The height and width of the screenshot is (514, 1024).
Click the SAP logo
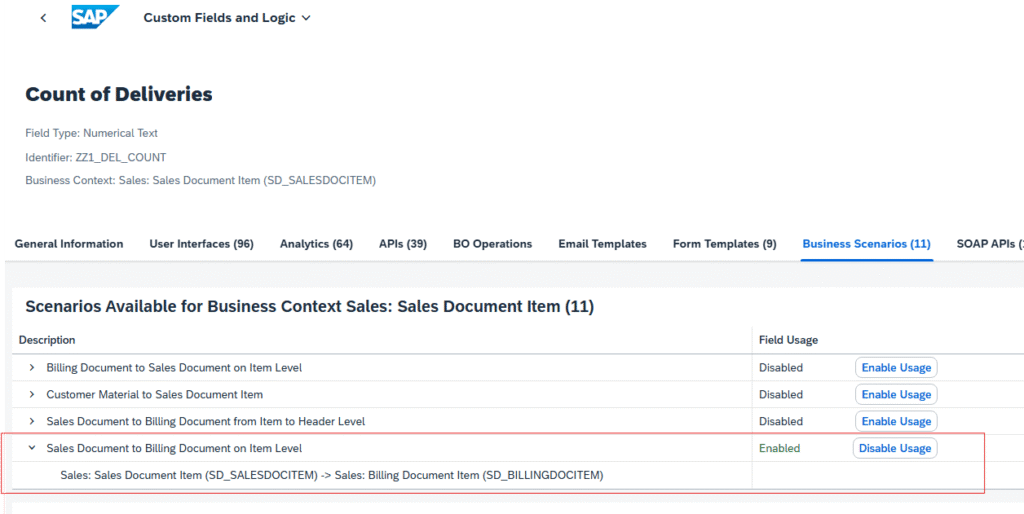(95, 18)
